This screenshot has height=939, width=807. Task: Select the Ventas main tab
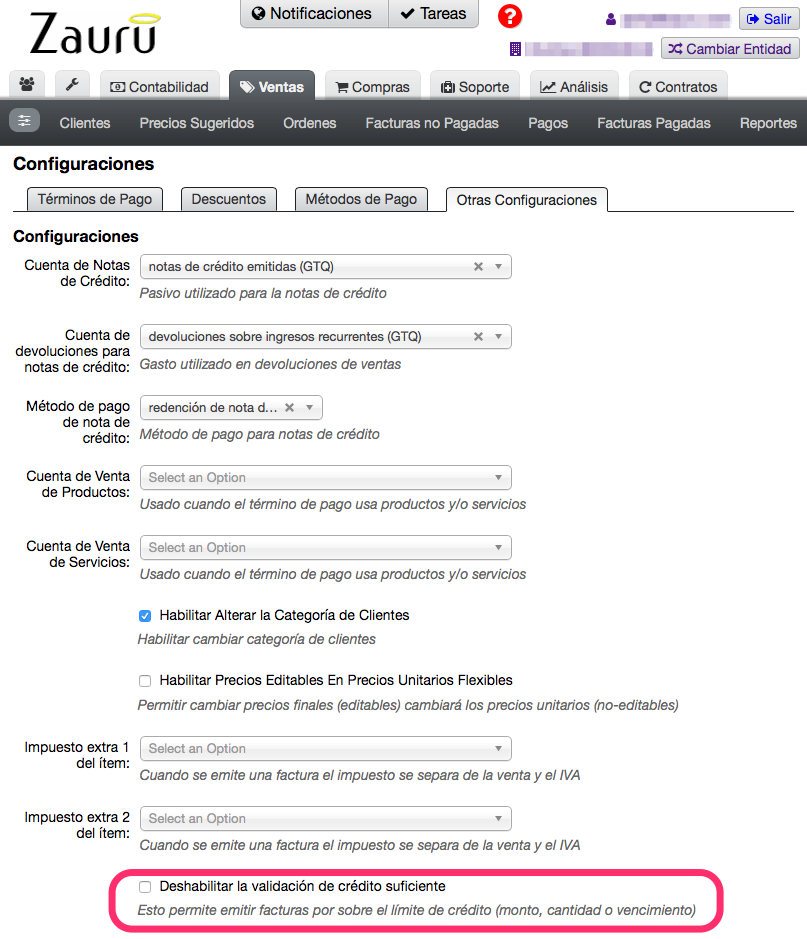(272, 87)
